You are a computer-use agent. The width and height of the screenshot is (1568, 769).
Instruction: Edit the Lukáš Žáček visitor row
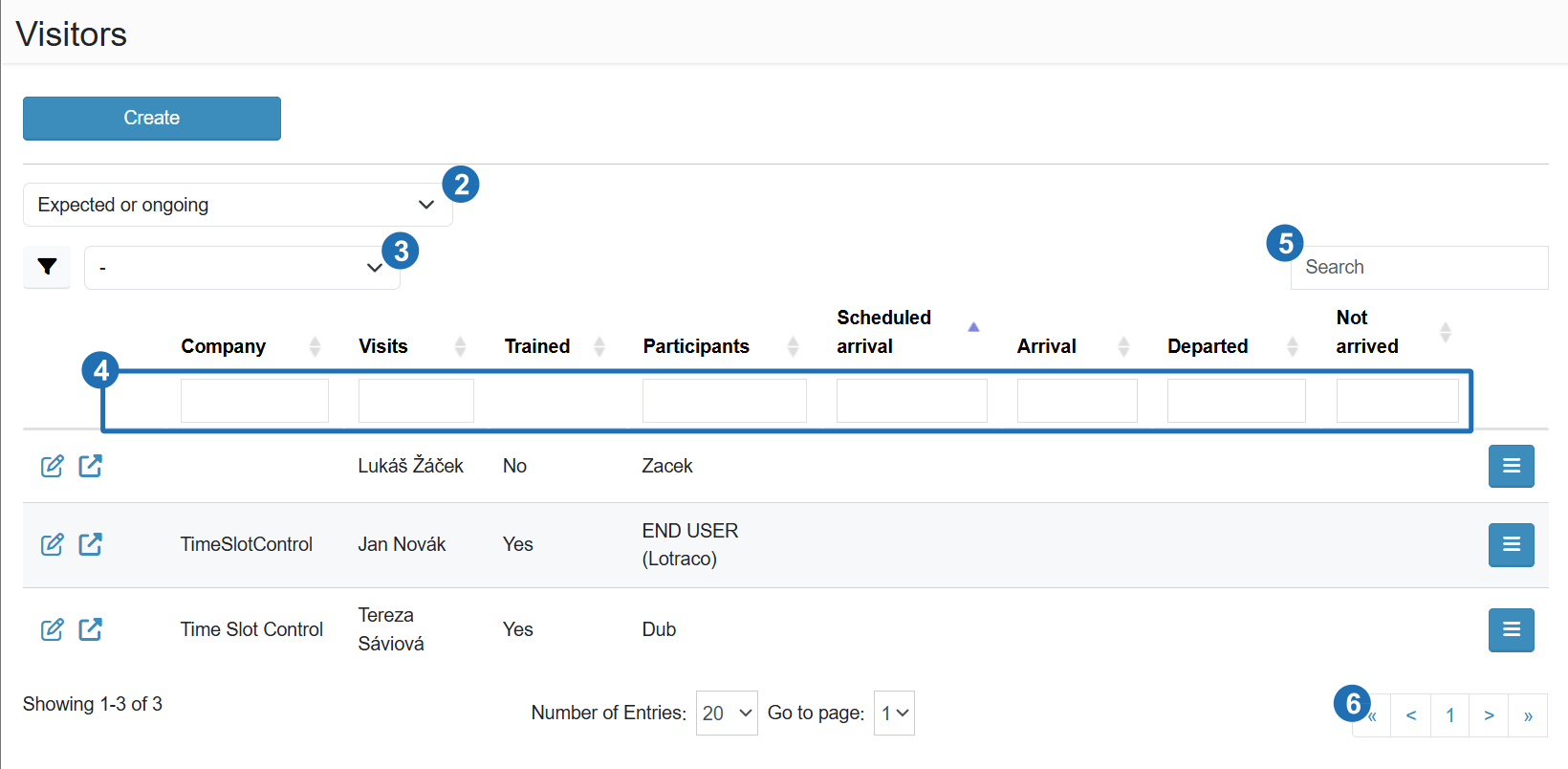pos(53,466)
